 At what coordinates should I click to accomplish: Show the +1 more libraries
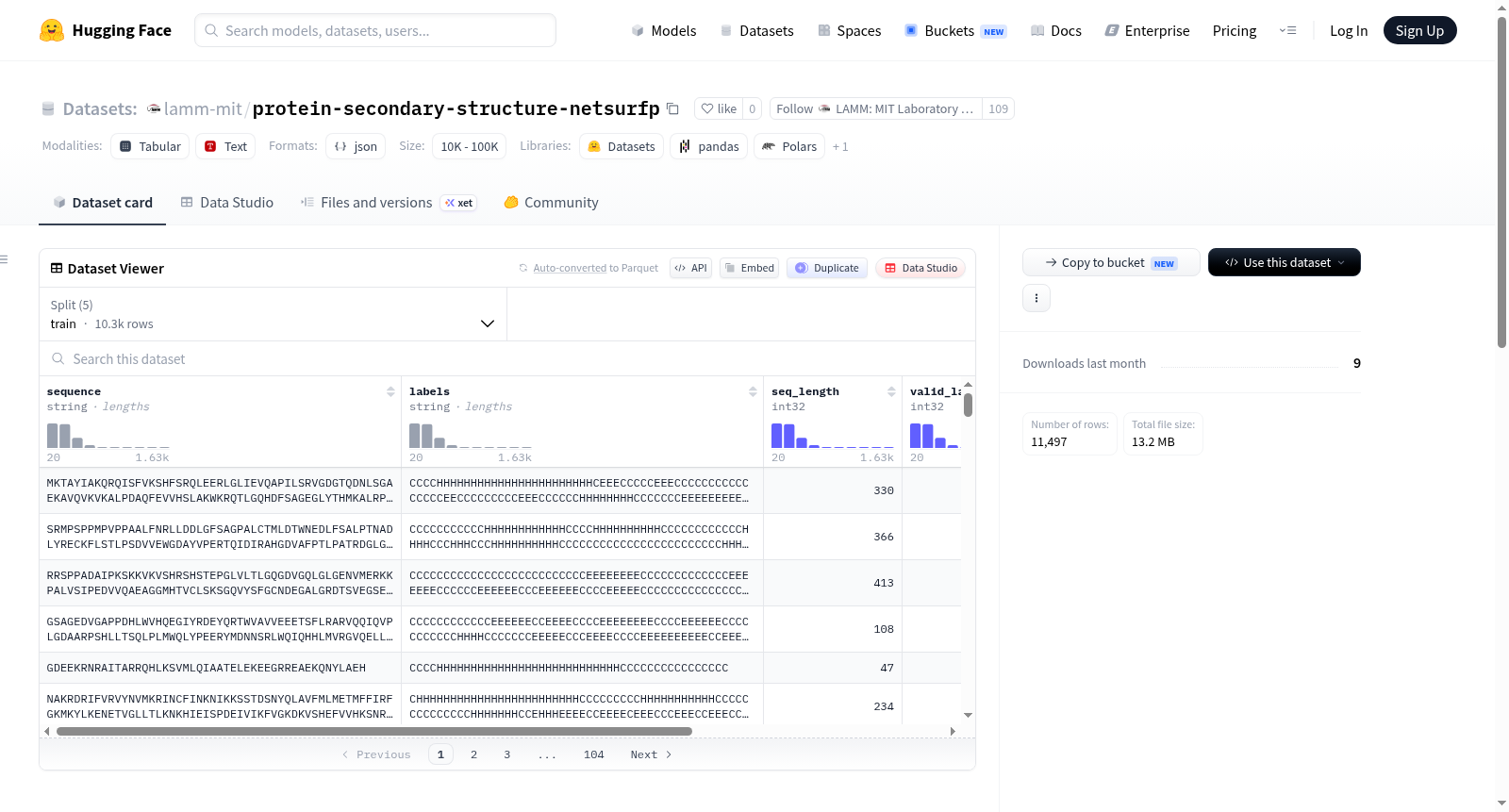tap(840, 146)
